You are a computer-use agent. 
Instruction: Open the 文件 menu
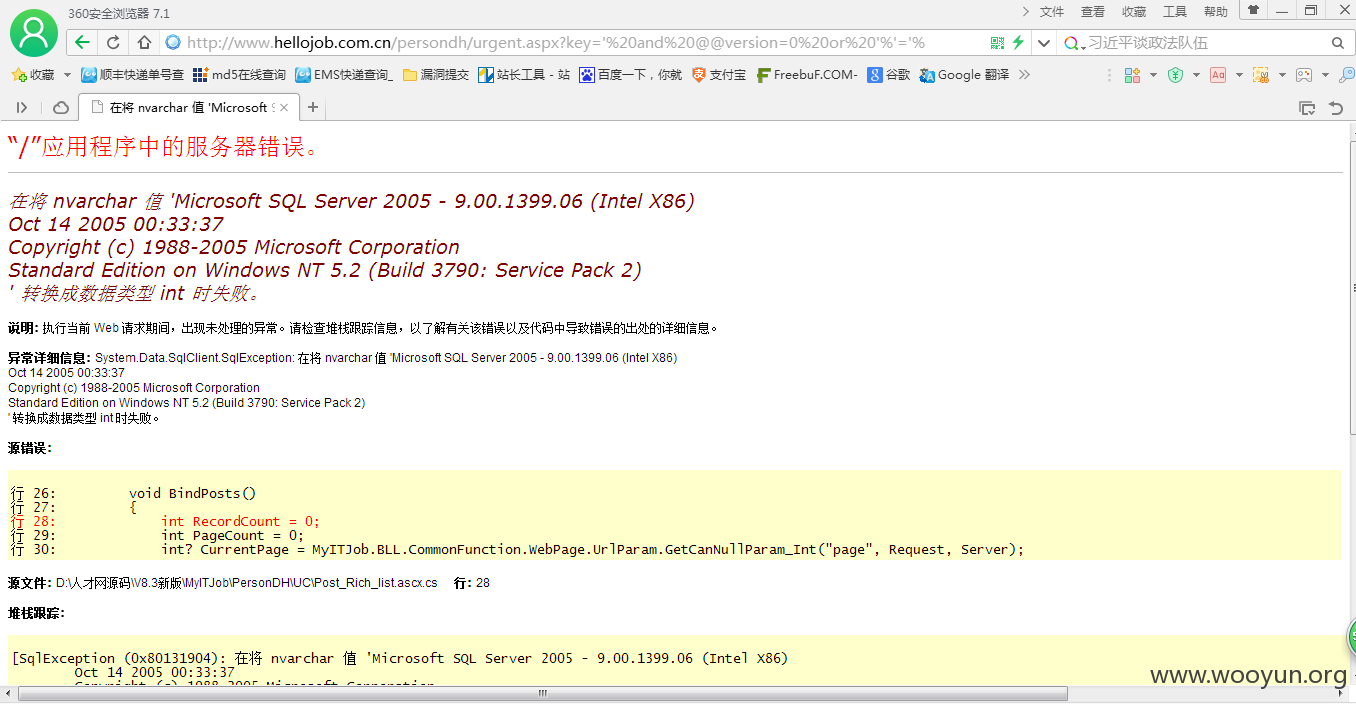point(1052,12)
